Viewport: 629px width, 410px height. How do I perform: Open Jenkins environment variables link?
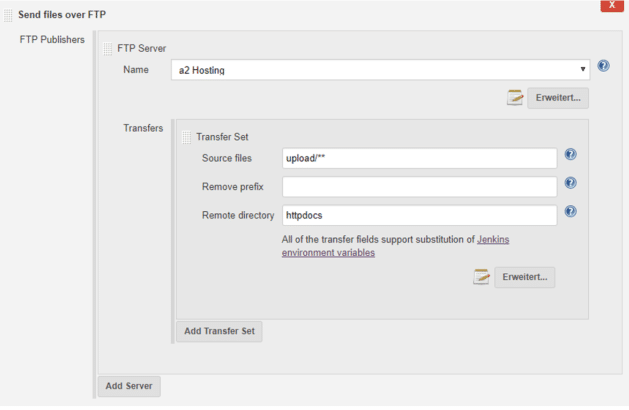[x=395, y=246]
